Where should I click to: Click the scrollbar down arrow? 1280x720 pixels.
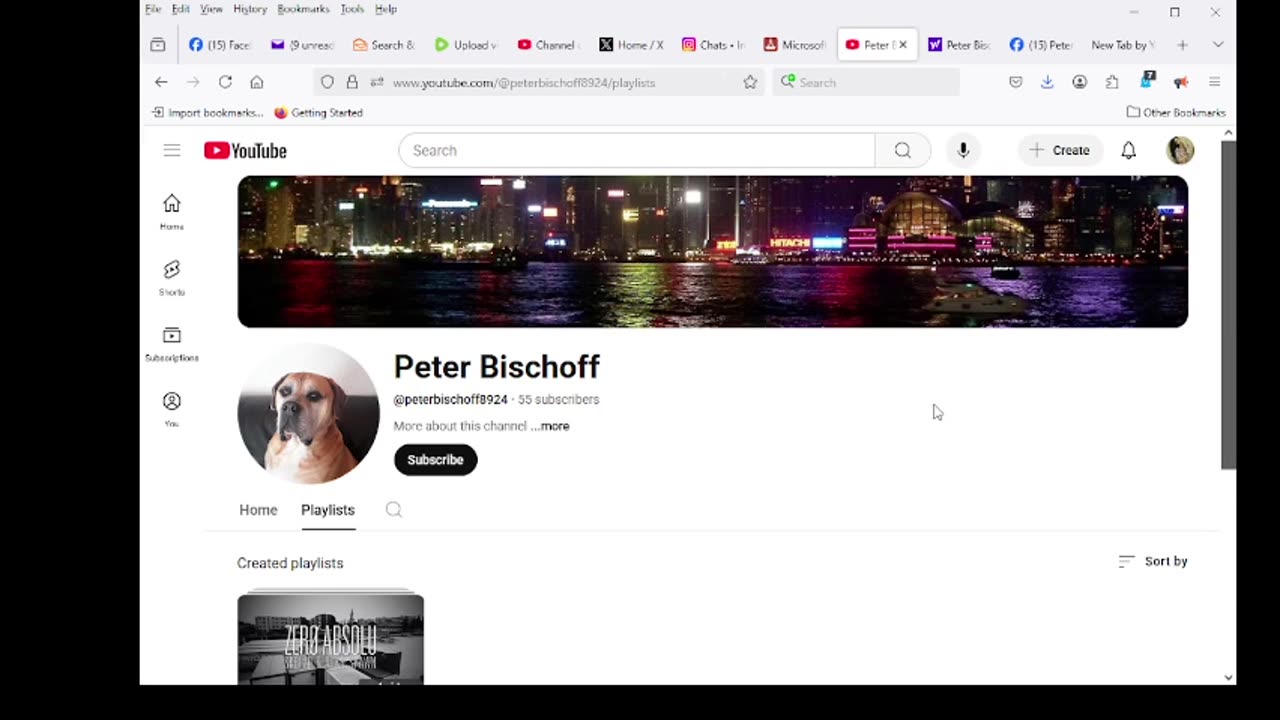coord(1228,678)
